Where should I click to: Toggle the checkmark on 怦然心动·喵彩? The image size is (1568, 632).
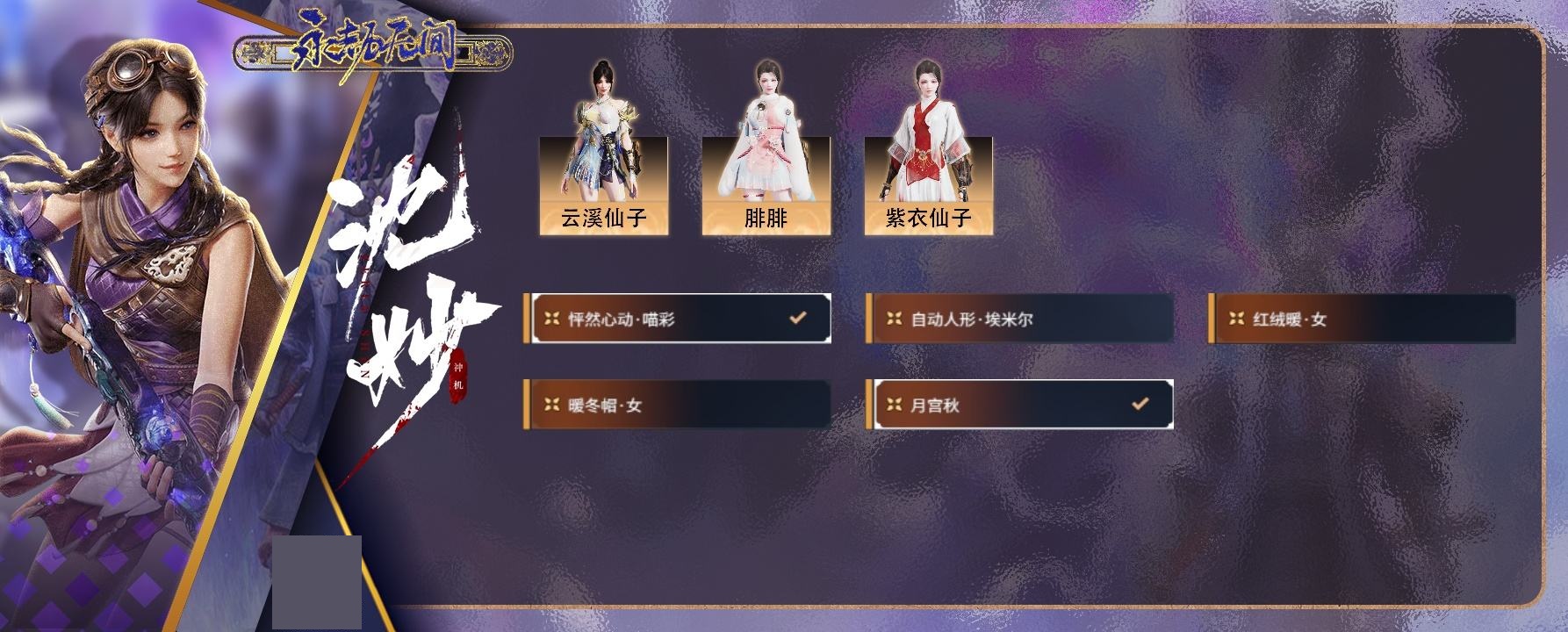coord(797,318)
